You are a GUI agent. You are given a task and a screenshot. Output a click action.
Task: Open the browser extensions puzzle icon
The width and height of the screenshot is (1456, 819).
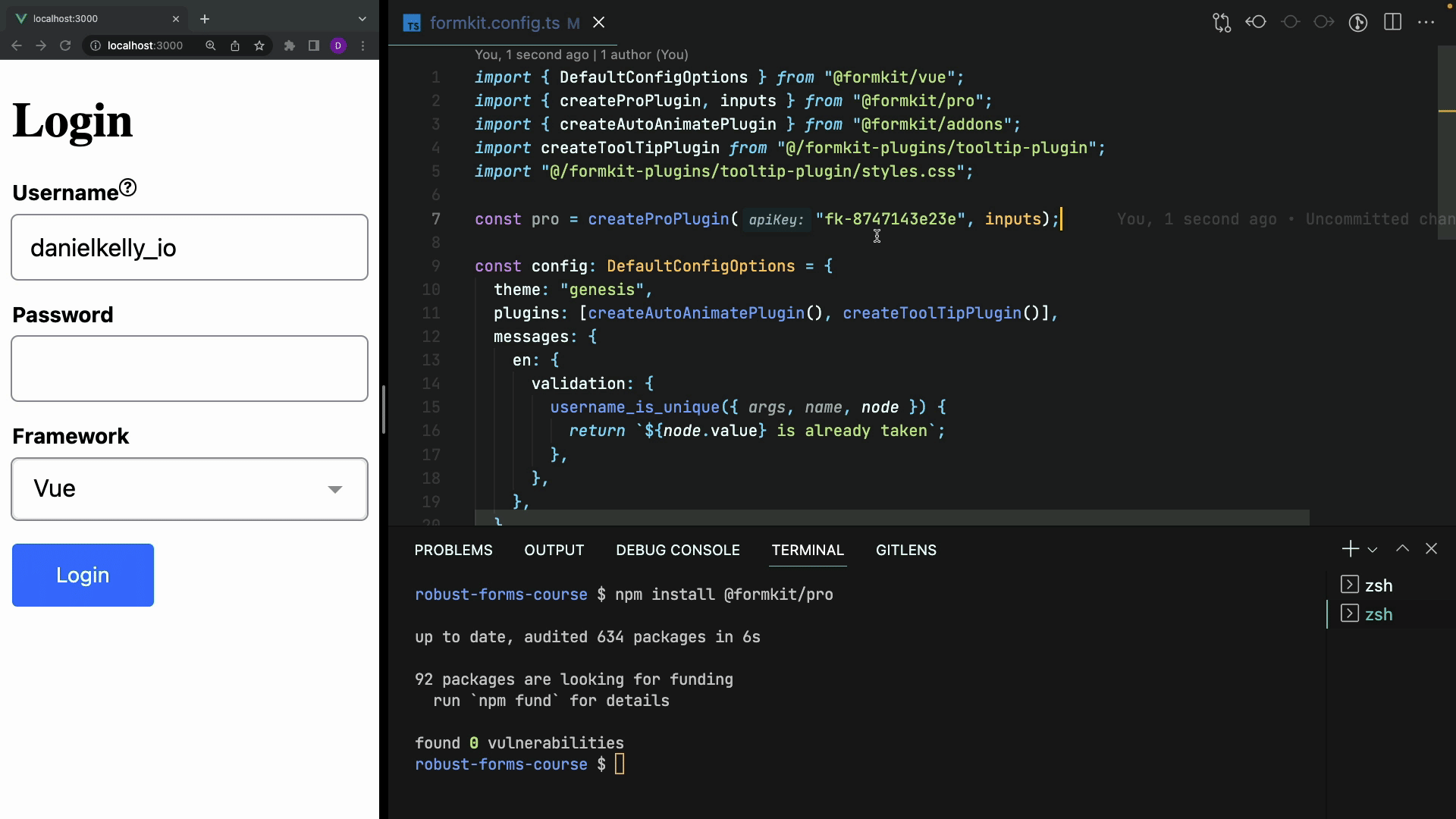290,45
